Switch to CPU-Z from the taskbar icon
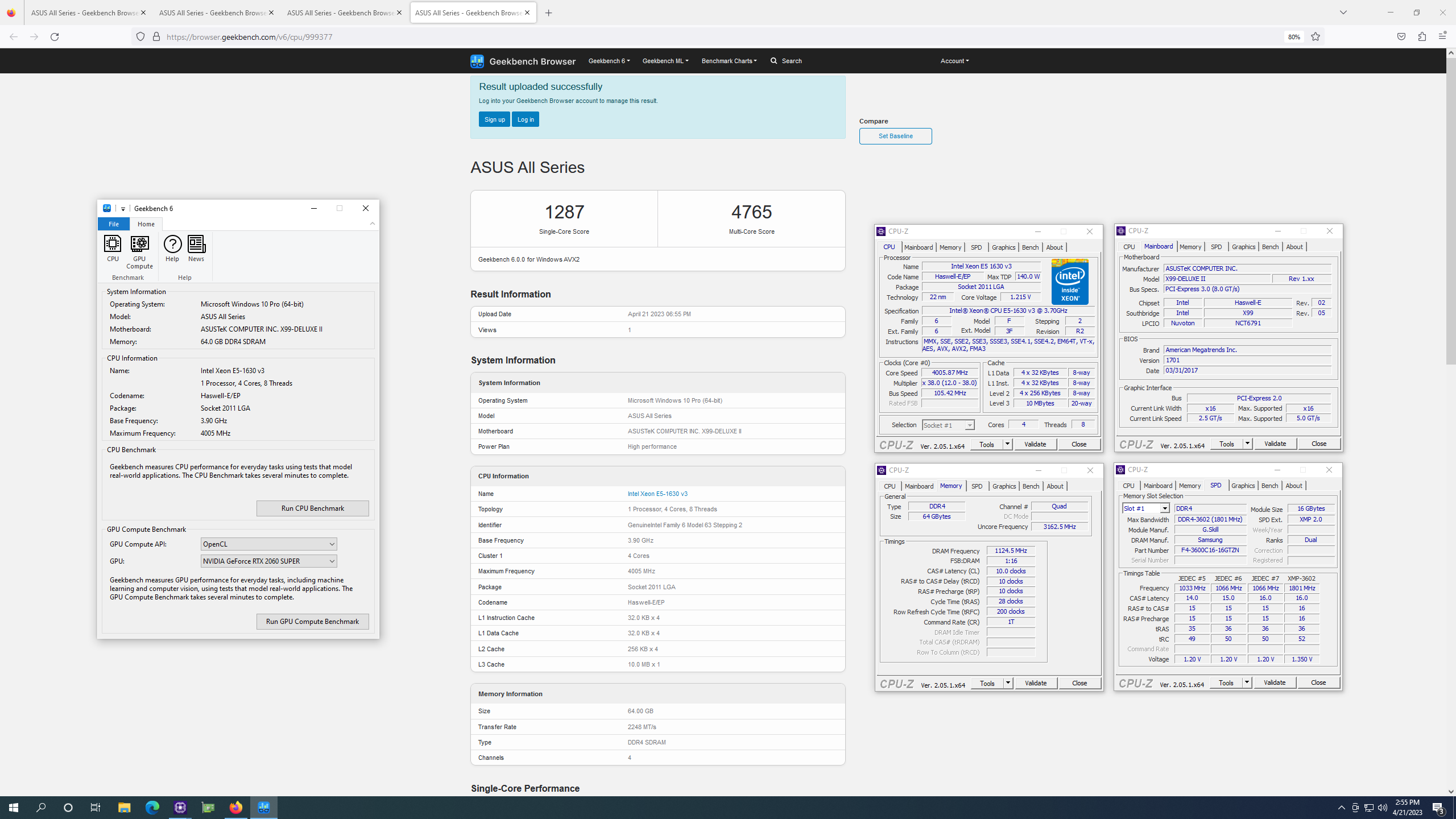Screen dimensions: 1456x819 click(180, 808)
